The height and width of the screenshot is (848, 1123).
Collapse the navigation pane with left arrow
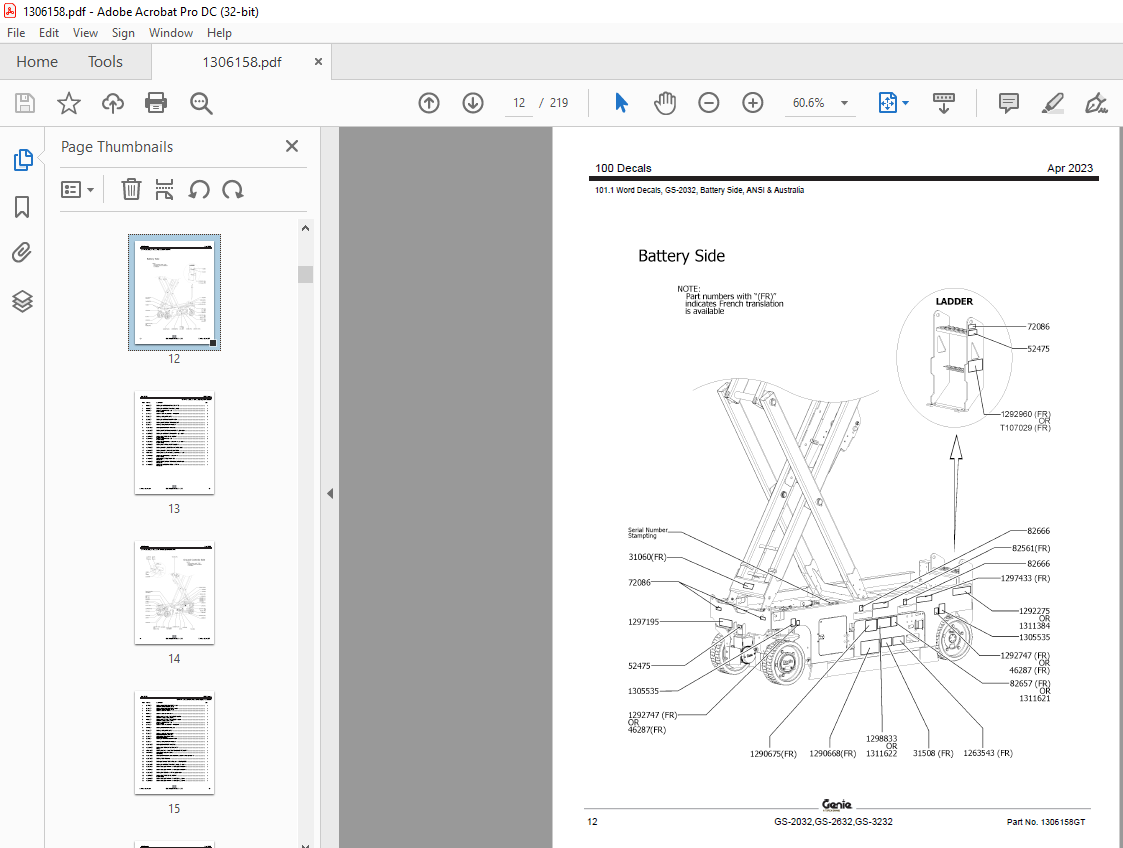(329, 493)
